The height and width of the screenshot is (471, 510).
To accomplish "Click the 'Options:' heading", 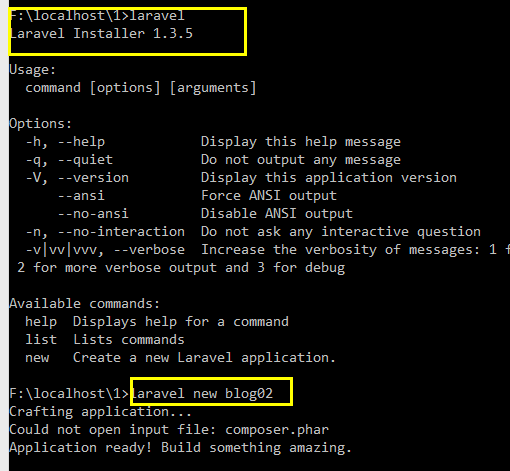I will (x=40, y=124).
